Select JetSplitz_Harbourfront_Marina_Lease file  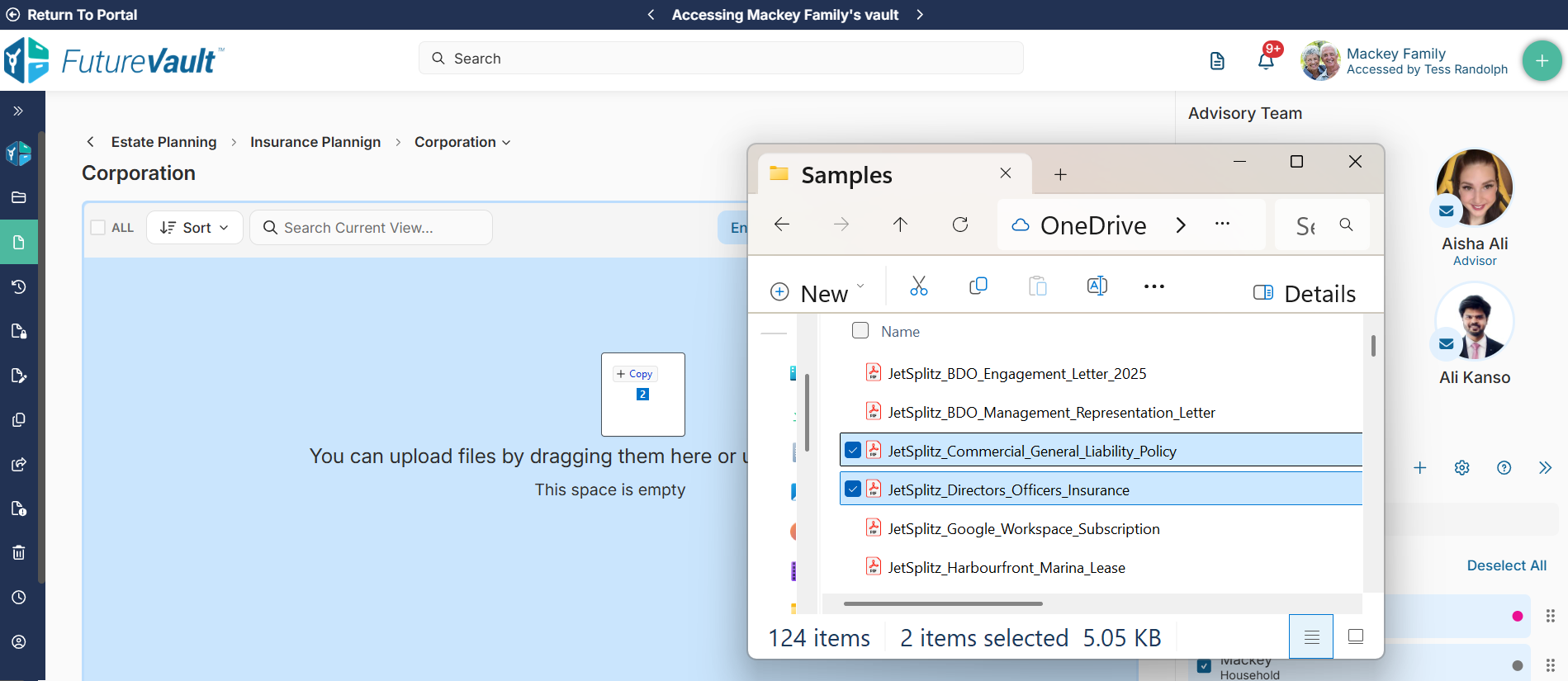(1007, 568)
